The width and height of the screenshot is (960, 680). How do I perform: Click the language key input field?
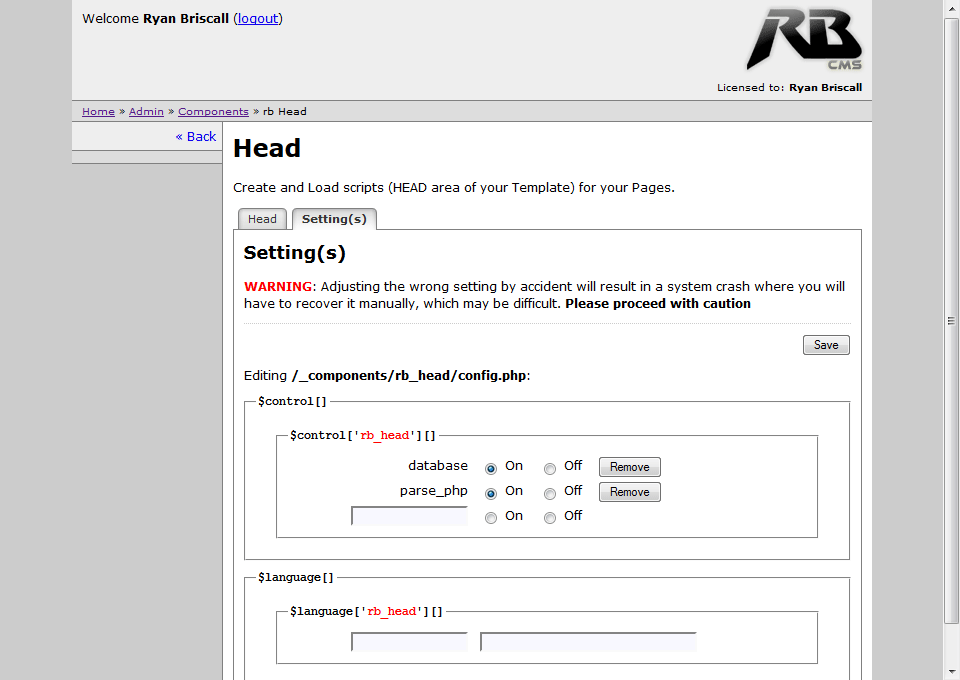pyautogui.click(x=409, y=642)
